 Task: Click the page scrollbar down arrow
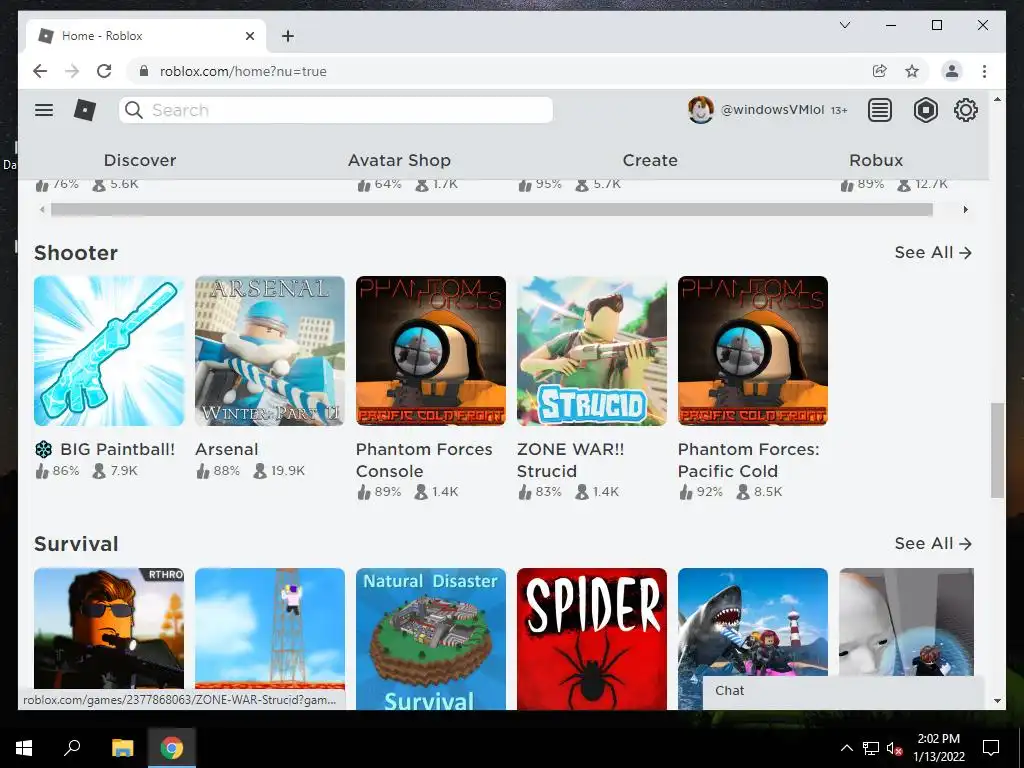point(997,701)
